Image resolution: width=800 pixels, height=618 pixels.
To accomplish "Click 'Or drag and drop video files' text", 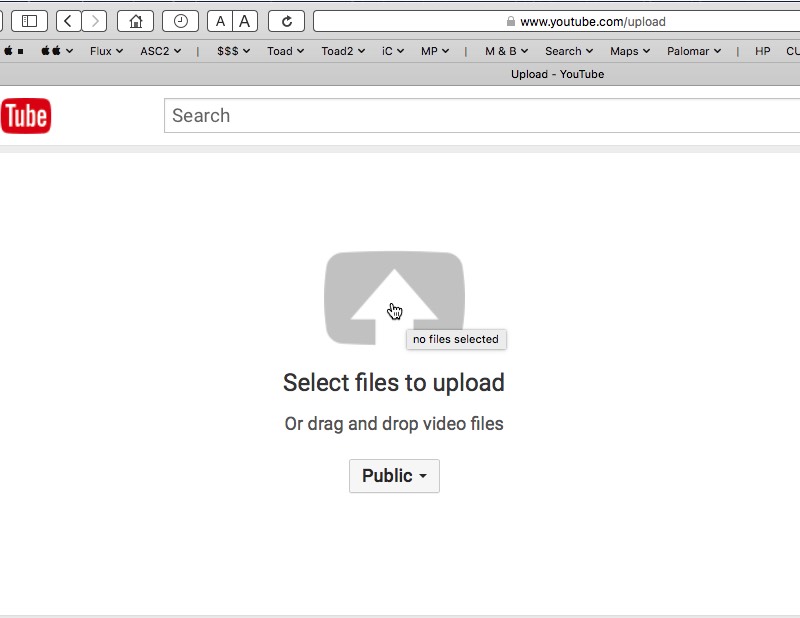I will pos(394,424).
